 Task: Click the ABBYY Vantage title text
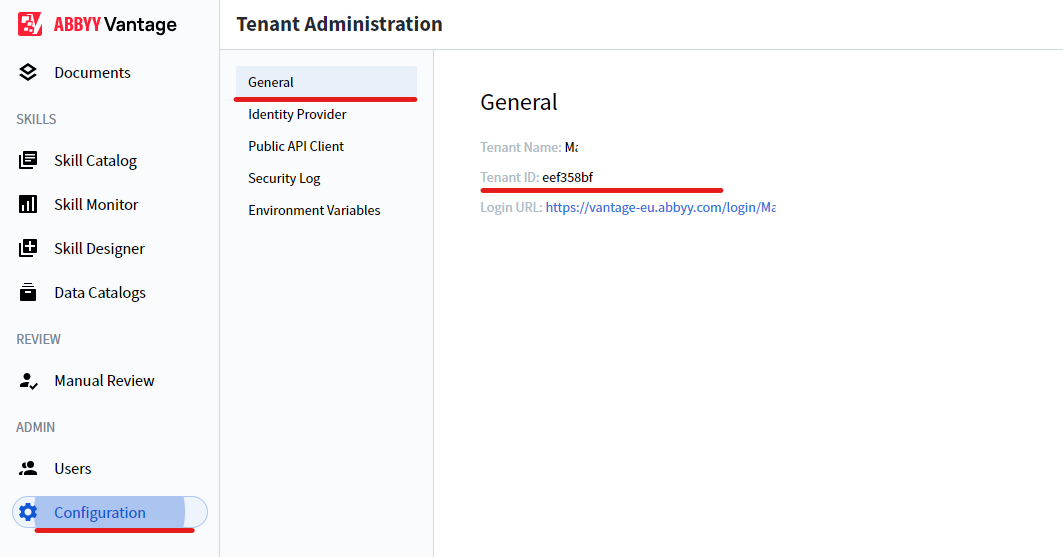[x=115, y=24]
